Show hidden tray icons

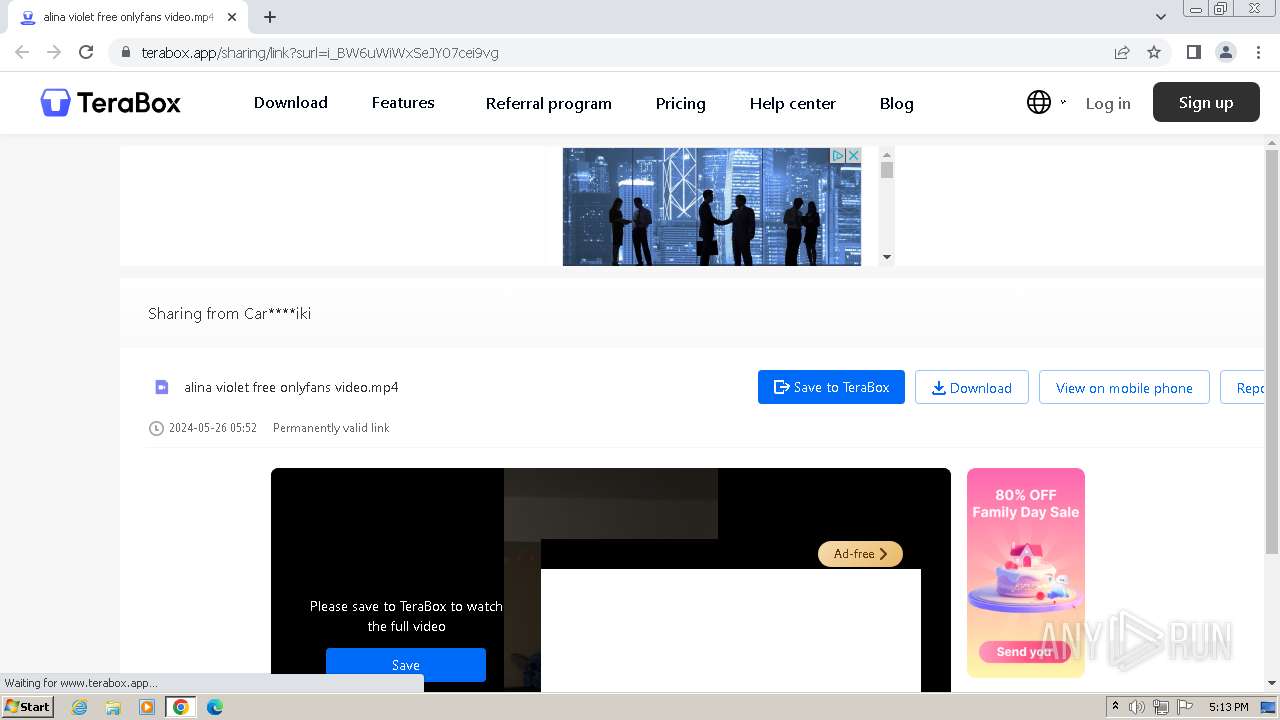pyautogui.click(x=1115, y=707)
